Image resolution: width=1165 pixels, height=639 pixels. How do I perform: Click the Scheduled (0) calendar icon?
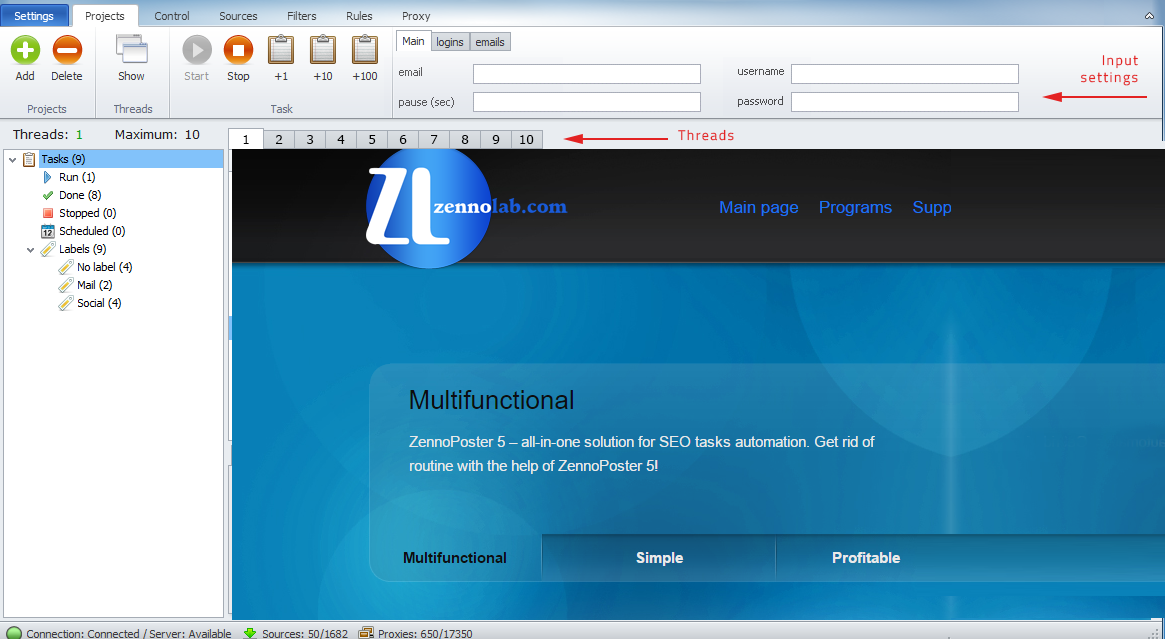pyautogui.click(x=48, y=231)
